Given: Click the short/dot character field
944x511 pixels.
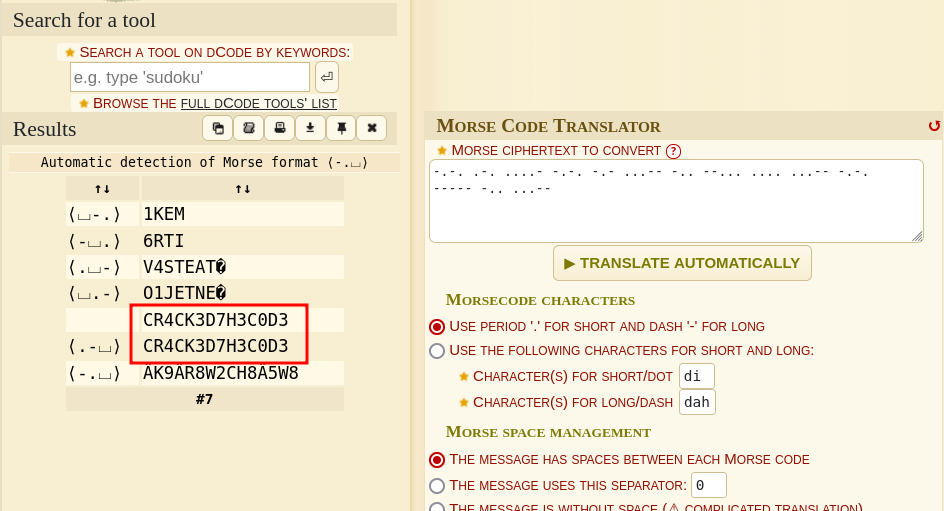Looking at the screenshot, I should (696, 376).
